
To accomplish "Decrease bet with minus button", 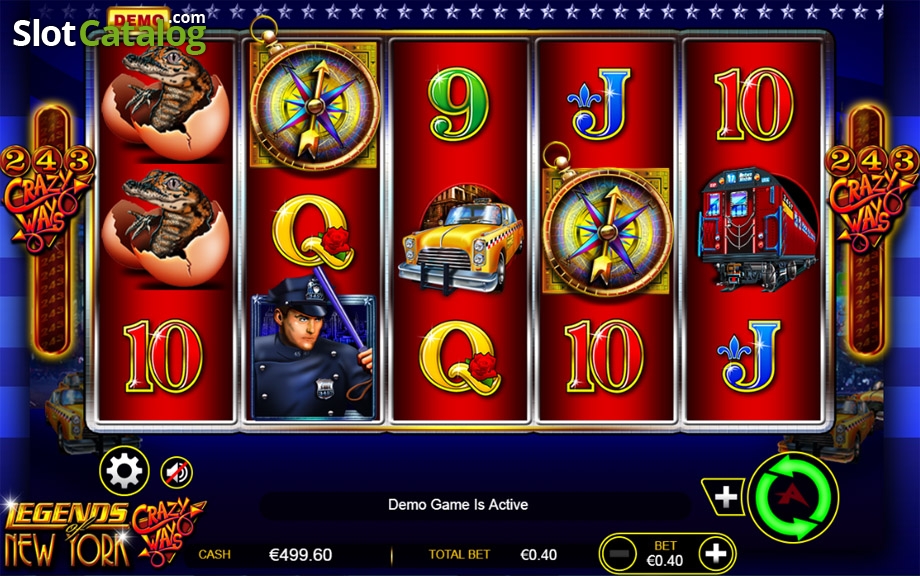I will pos(619,553).
